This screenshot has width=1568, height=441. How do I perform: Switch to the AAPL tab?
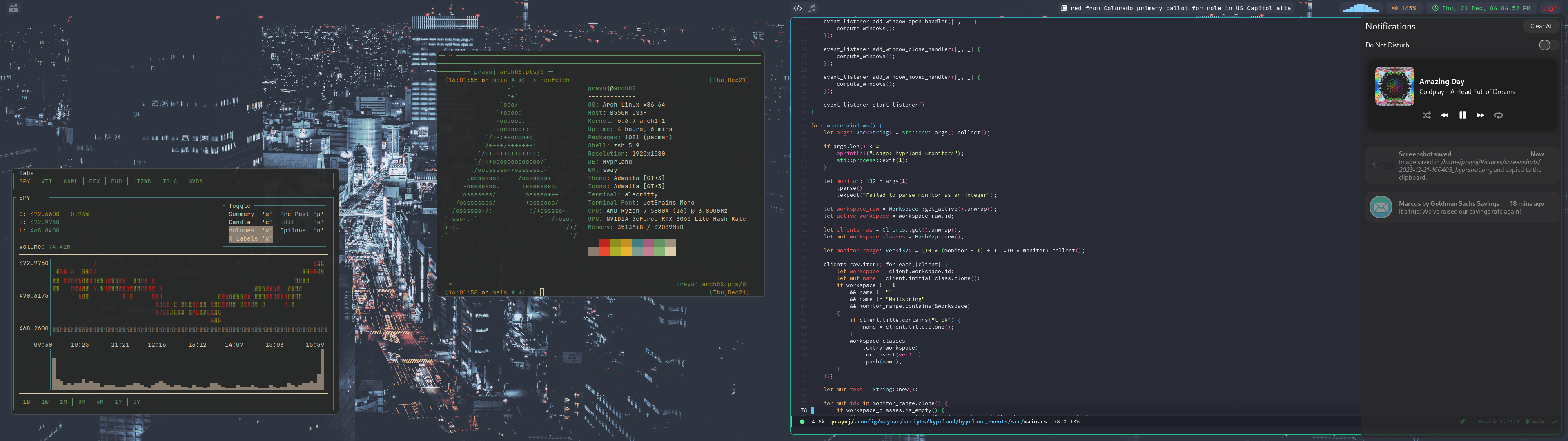pyautogui.click(x=71, y=182)
